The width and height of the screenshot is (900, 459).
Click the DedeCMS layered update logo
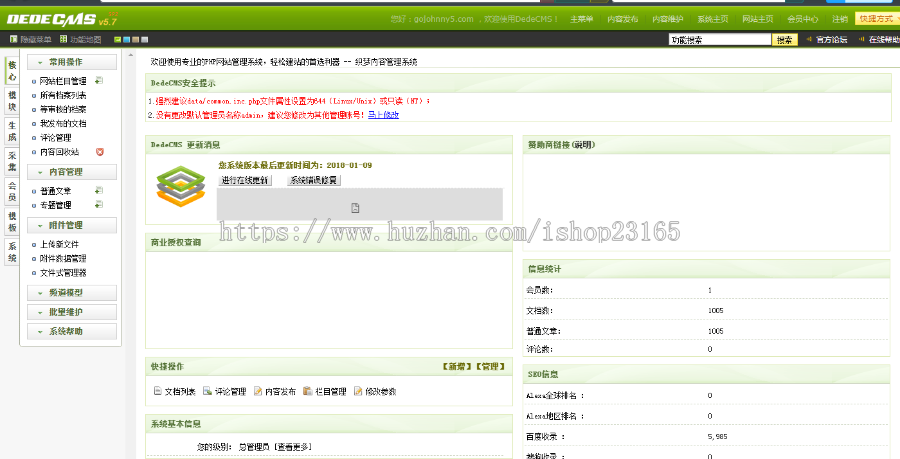(x=181, y=186)
